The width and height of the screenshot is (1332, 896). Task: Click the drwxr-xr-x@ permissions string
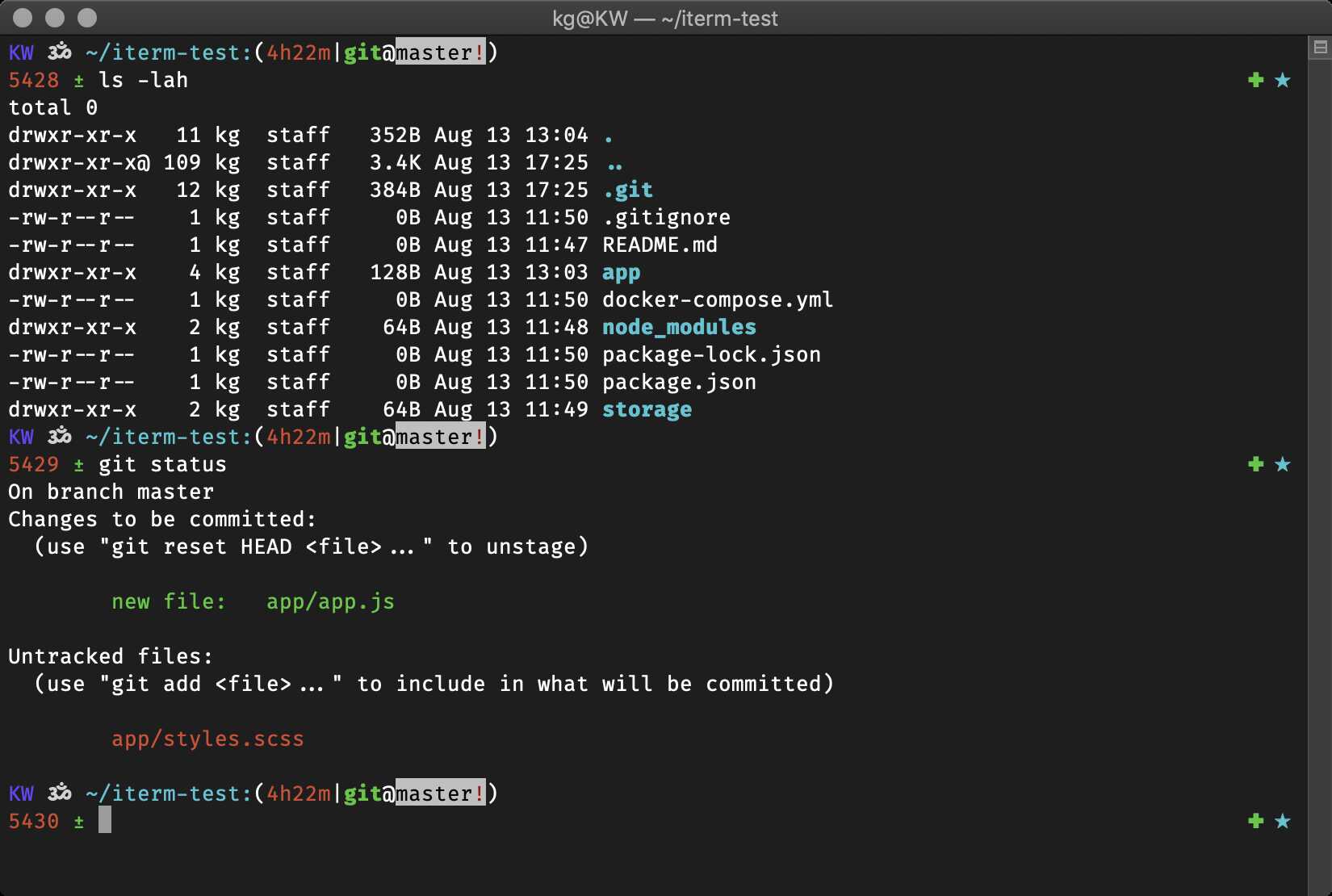click(x=79, y=162)
